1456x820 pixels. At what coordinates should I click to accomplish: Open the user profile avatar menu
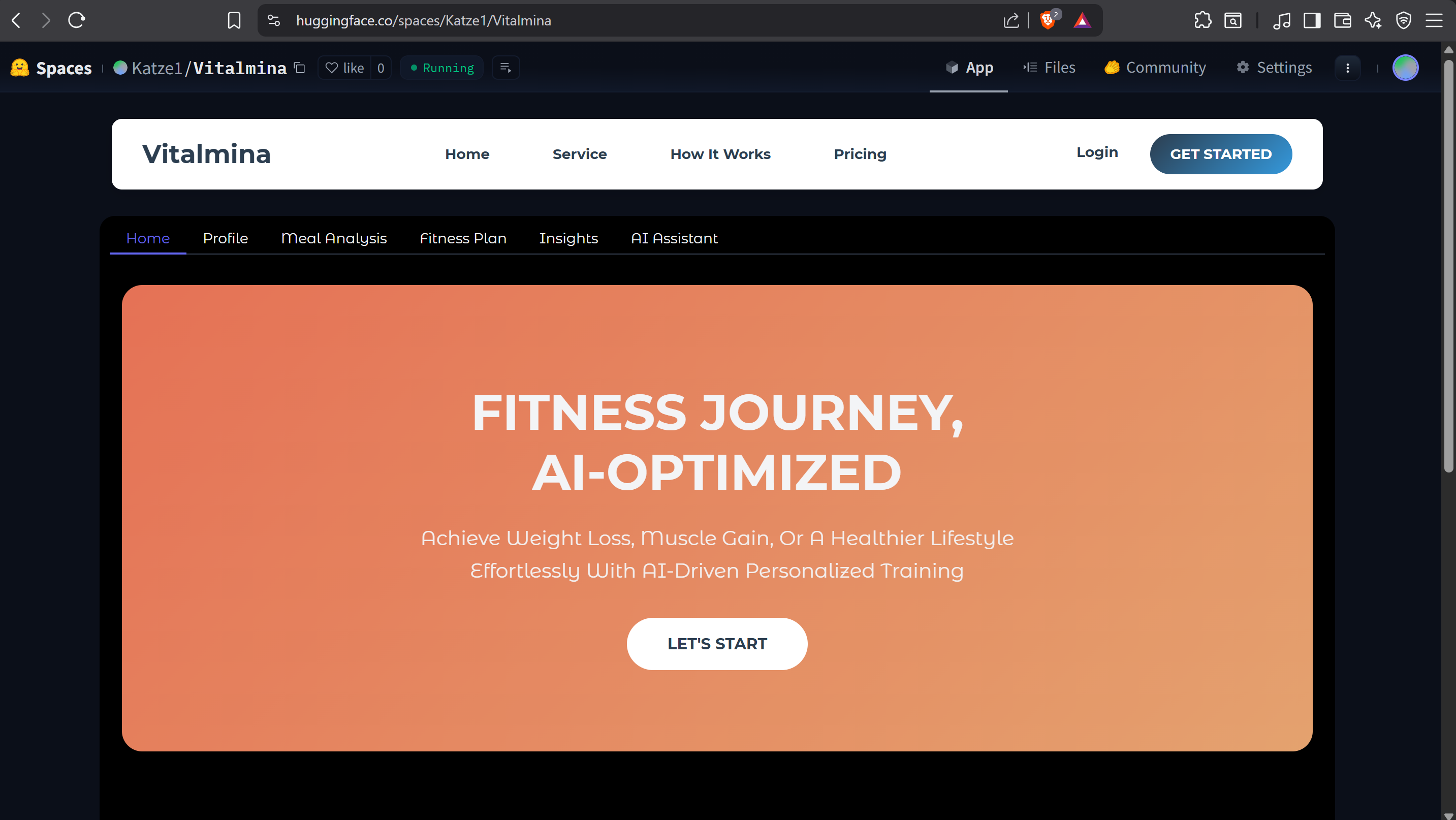pos(1405,68)
